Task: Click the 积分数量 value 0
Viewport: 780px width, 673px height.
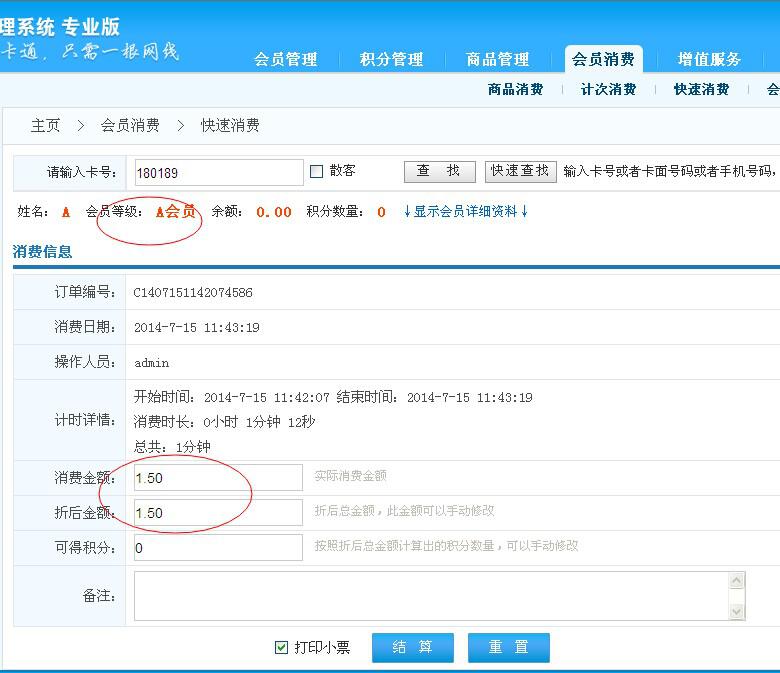Action: (381, 212)
